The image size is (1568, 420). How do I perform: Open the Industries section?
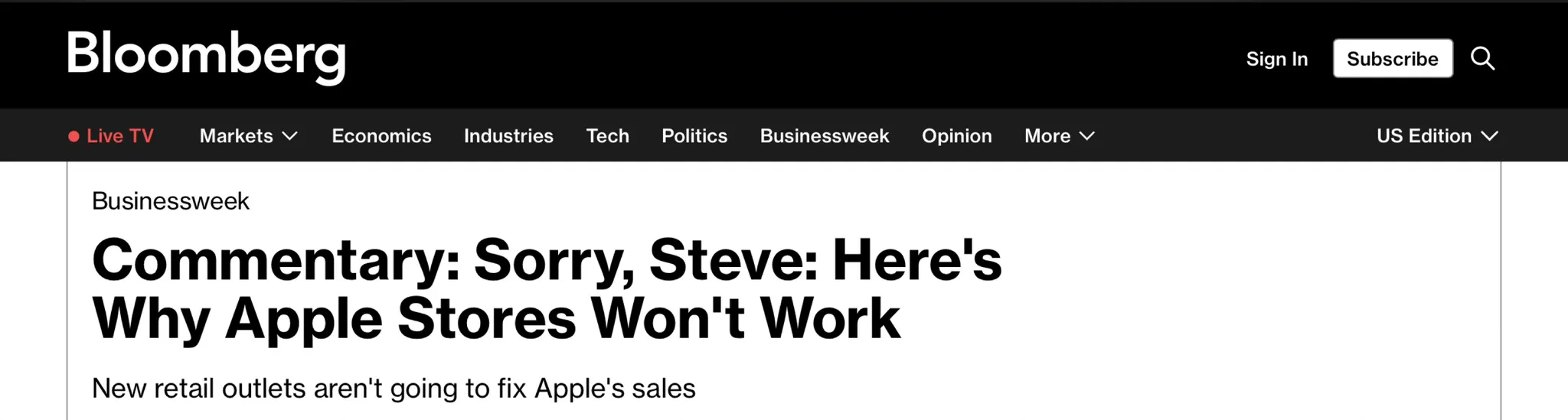pyautogui.click(x=508, y=136)
